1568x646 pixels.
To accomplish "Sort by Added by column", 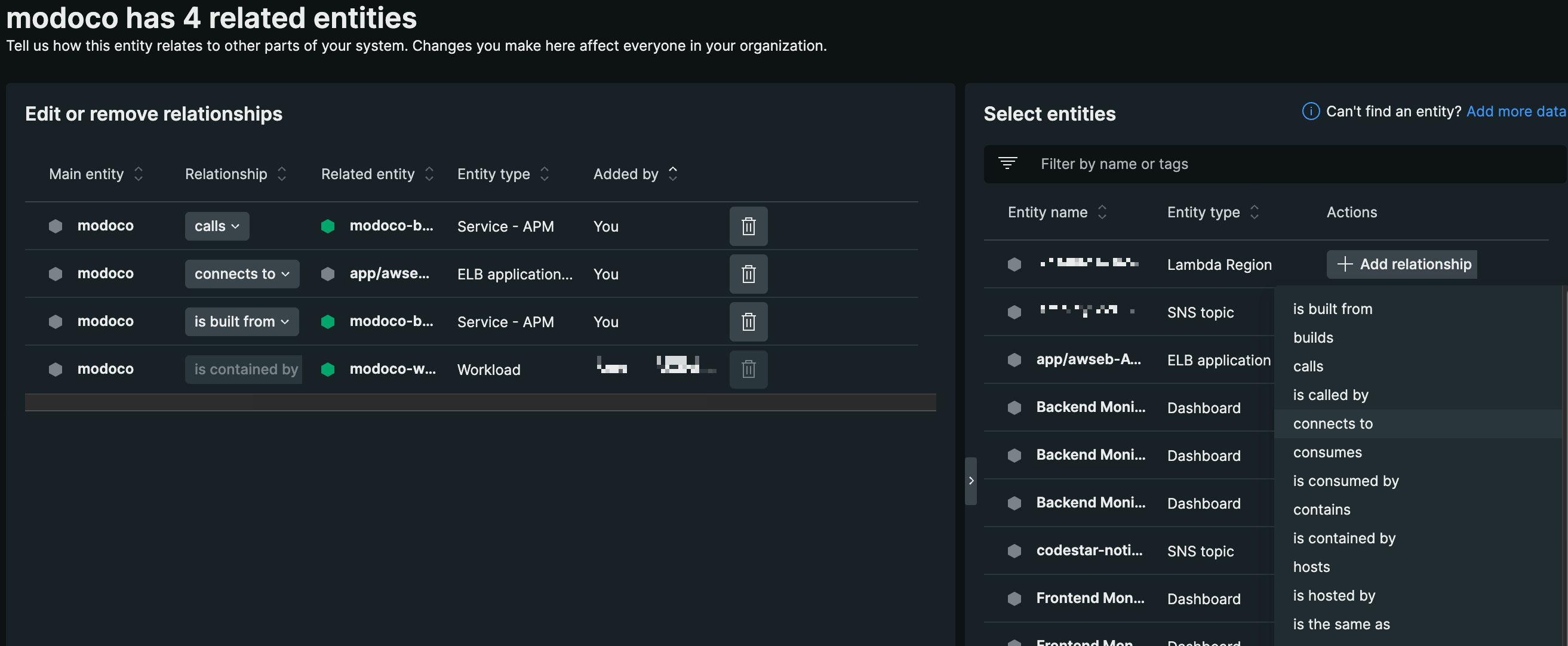I will pyautogui.click(x=672, y=174).
